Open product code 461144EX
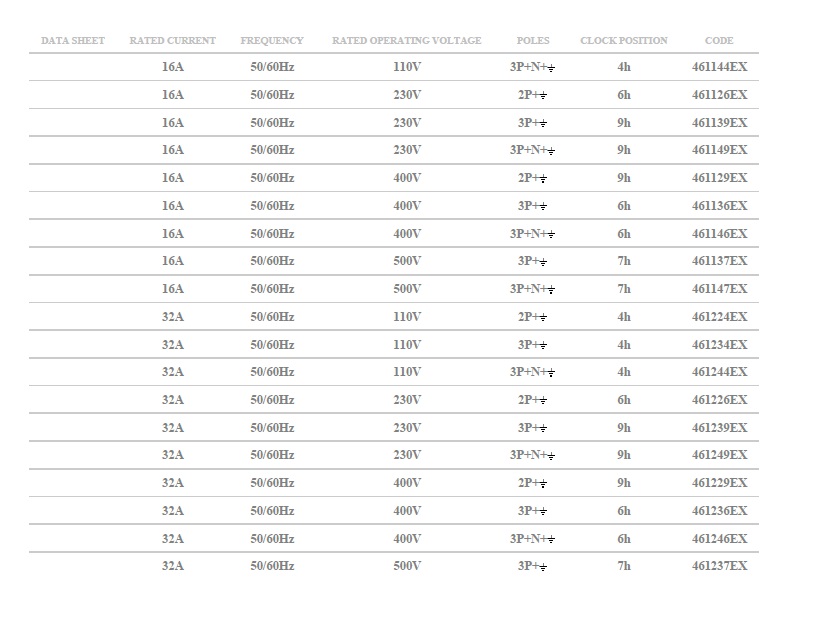815x631 pixels. click(x=719, y=67)
